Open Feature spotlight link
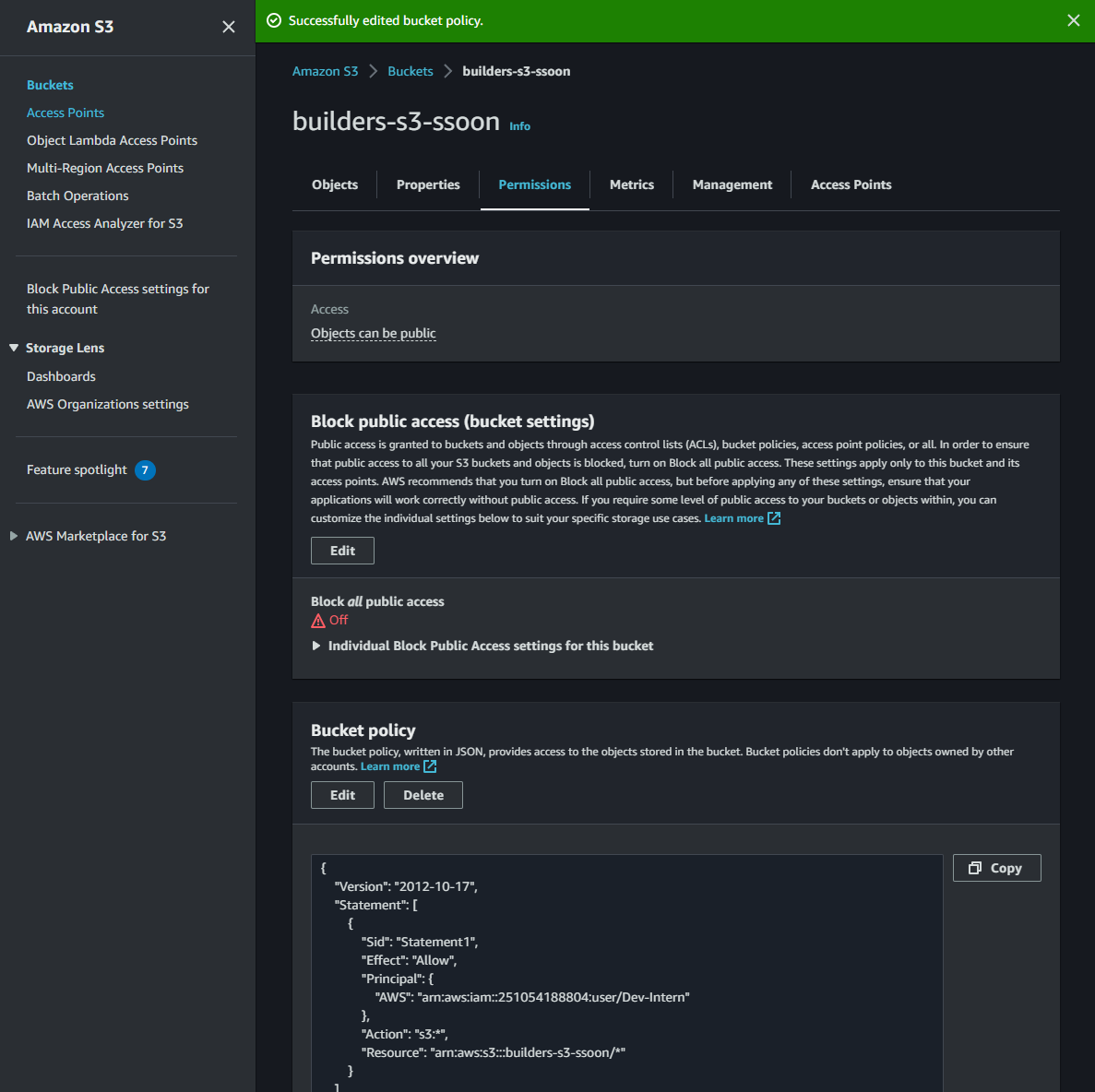Image resolution: width=1095 pixels, height=1092 pixels. (77, 469)
